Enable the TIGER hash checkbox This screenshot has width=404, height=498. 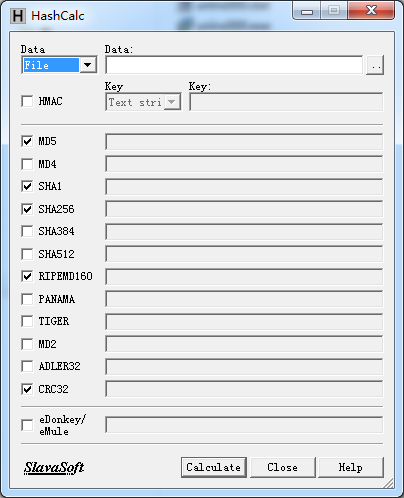tap(27, 321)
